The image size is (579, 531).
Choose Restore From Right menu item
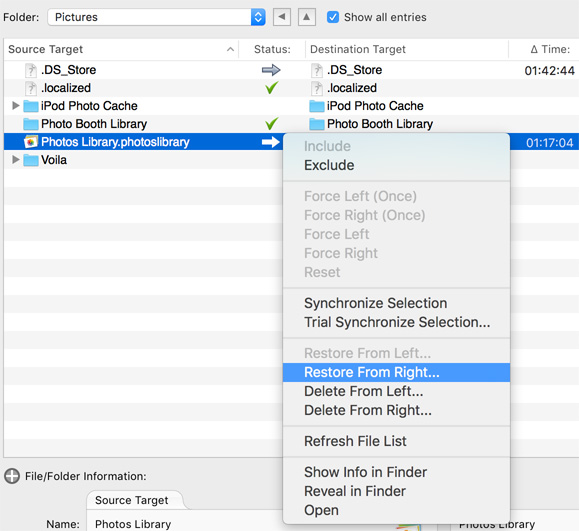pos(396,372)
